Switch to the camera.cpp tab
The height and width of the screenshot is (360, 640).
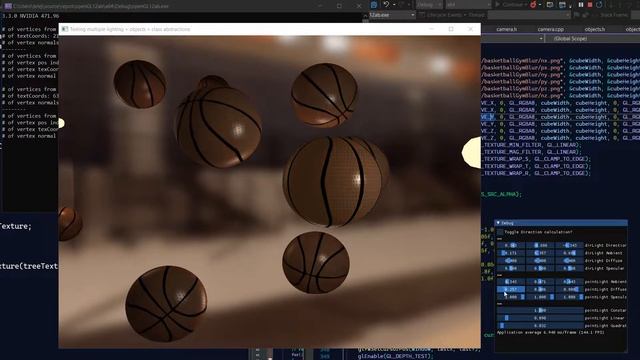550,29
